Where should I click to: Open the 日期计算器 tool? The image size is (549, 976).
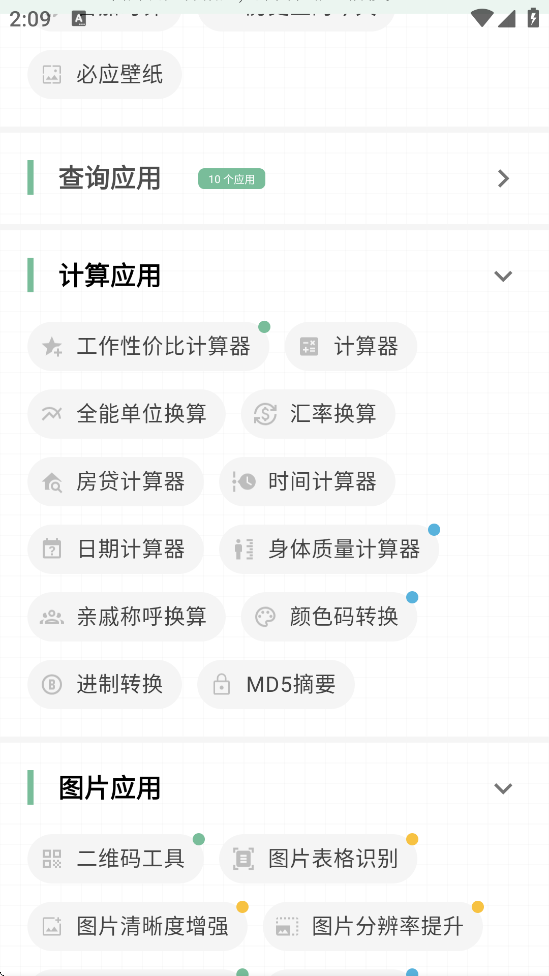(115, 549)
